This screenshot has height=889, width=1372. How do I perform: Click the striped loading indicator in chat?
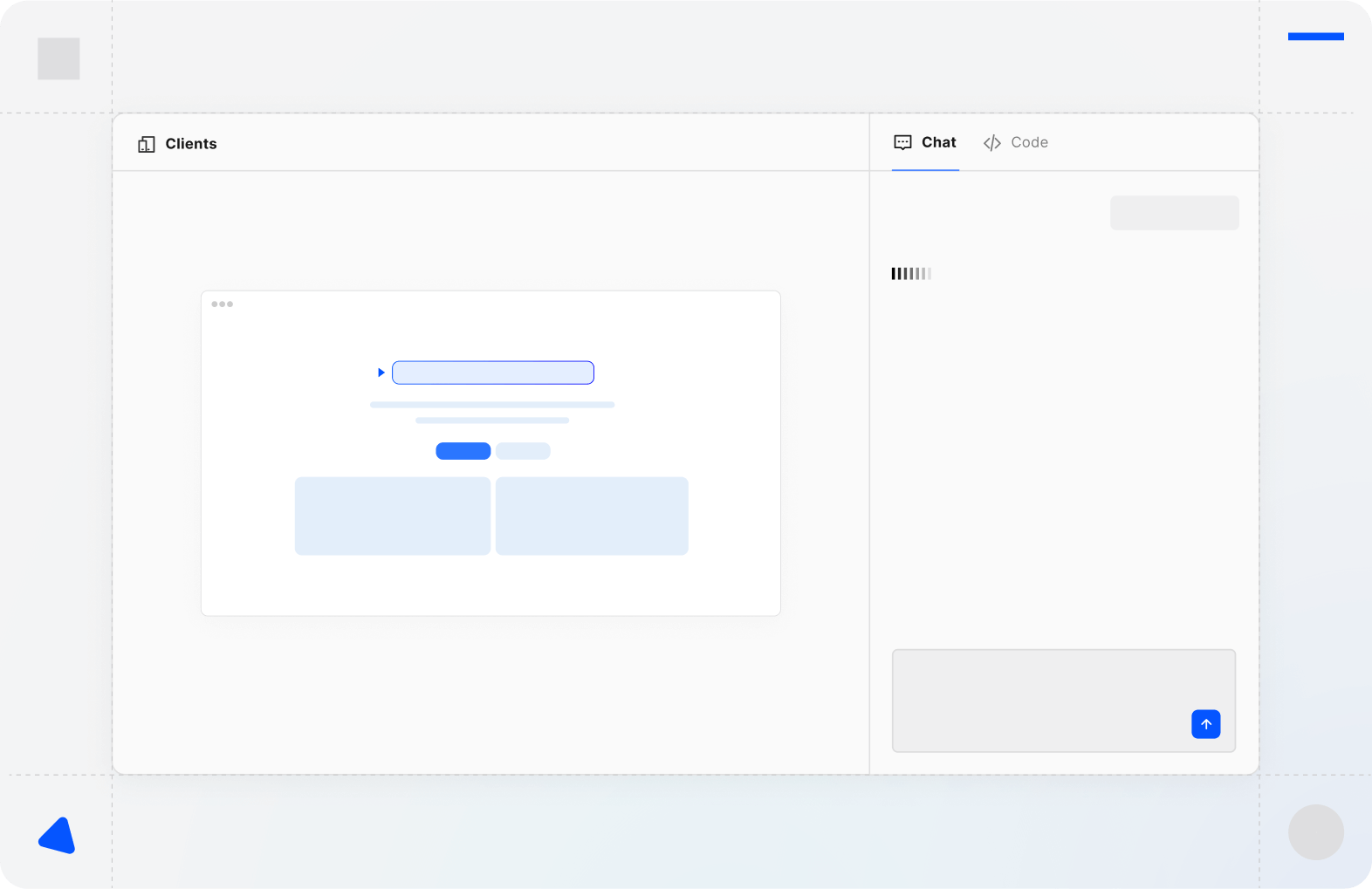tap(911, 274)
